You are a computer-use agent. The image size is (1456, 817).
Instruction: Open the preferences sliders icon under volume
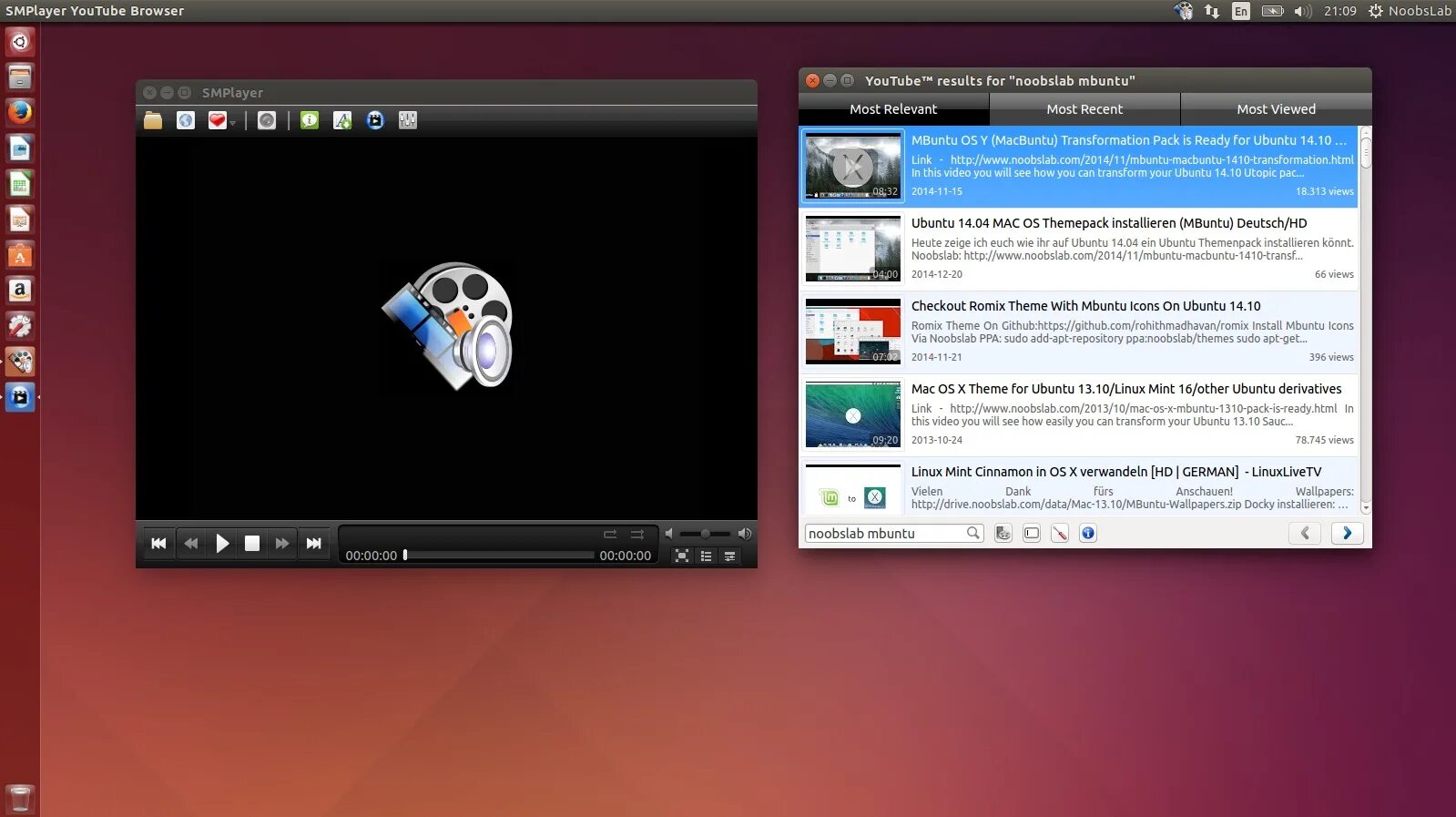pos(729,556)
